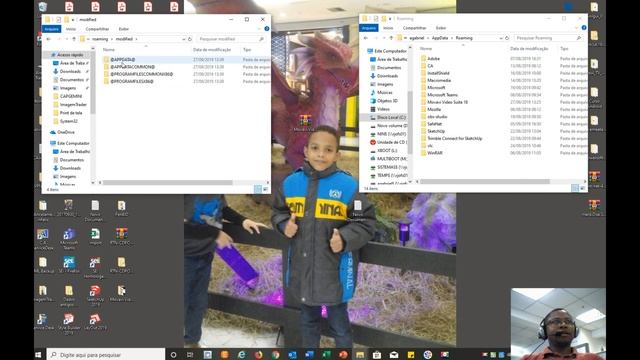640x360 pixels.
Task: Open Chrome from the taskbar
Action: click(276, 355)
